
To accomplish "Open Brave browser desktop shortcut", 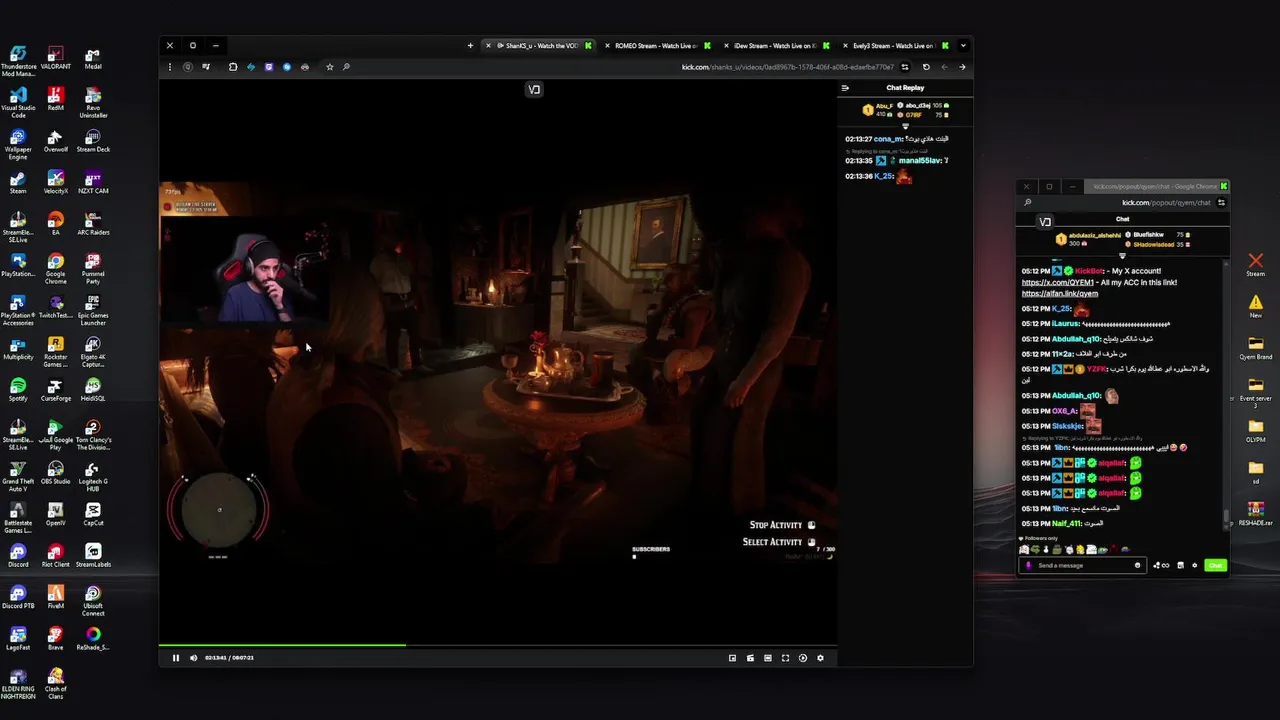I will [x=56, y=639].
